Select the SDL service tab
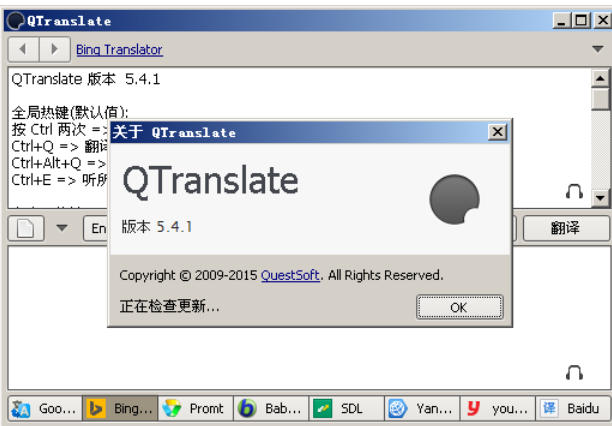The image size is (612, 426). tap(347, 408)
